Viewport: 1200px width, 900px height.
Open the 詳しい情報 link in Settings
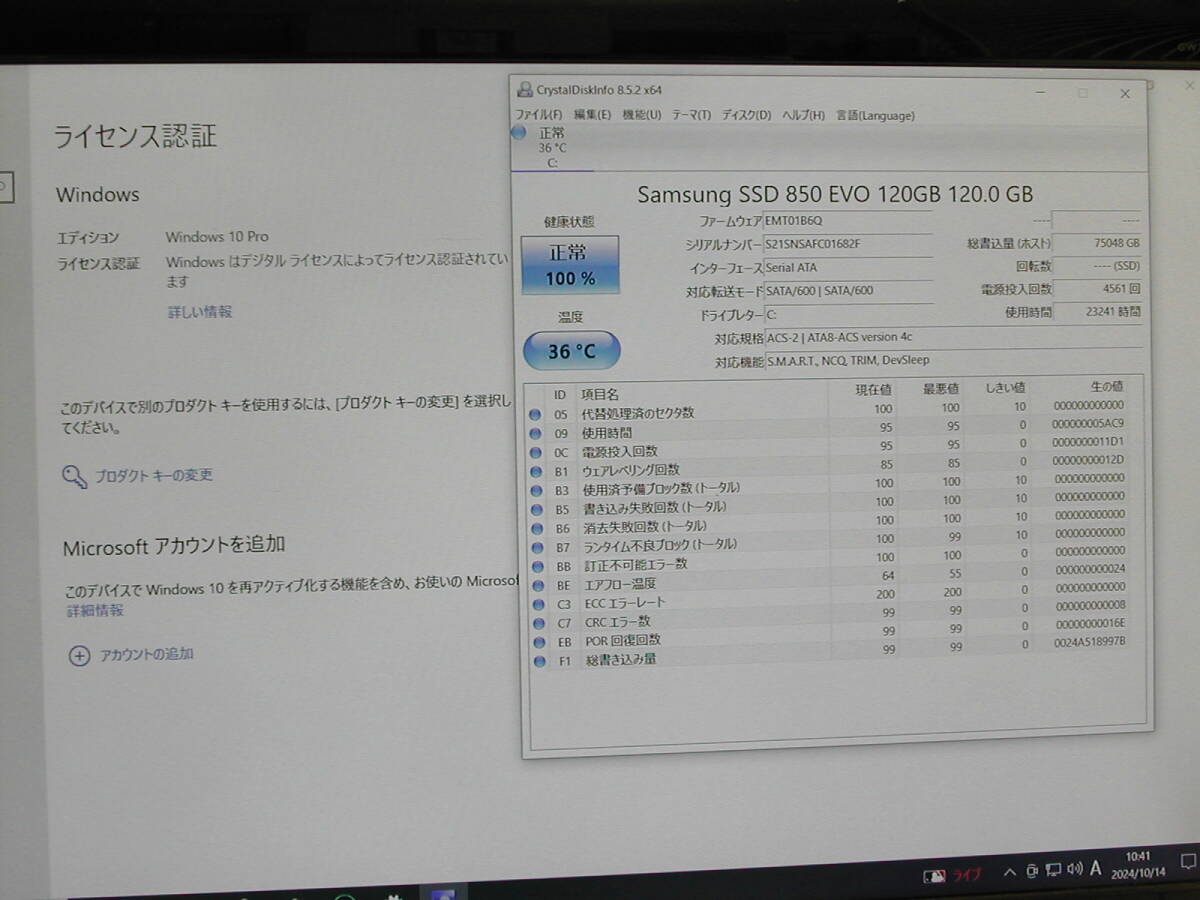[x=200, y=312]
